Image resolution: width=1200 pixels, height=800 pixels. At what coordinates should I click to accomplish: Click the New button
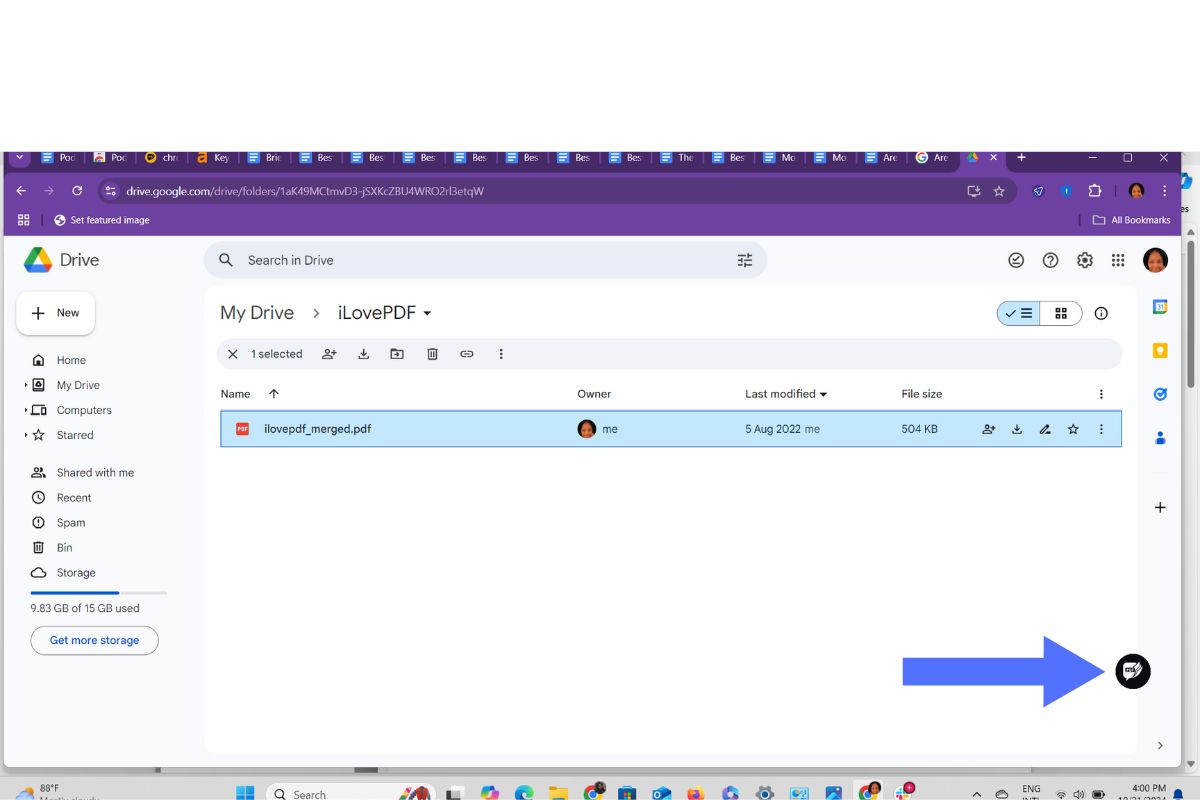56,313
